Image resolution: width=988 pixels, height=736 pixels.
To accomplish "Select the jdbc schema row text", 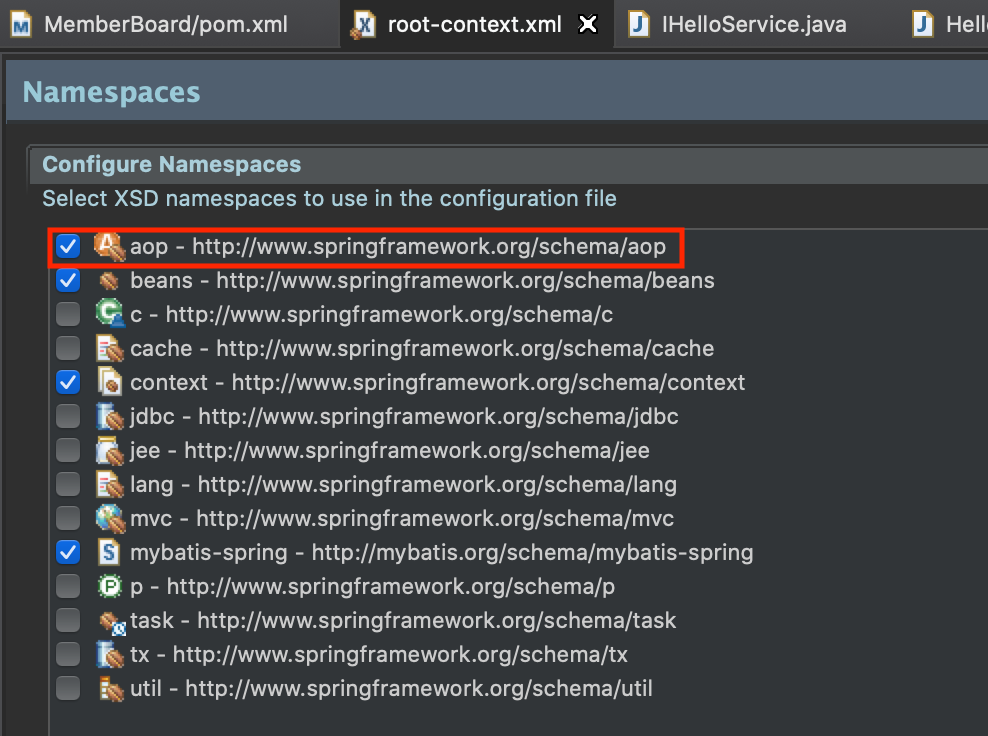I will point(404,417).
